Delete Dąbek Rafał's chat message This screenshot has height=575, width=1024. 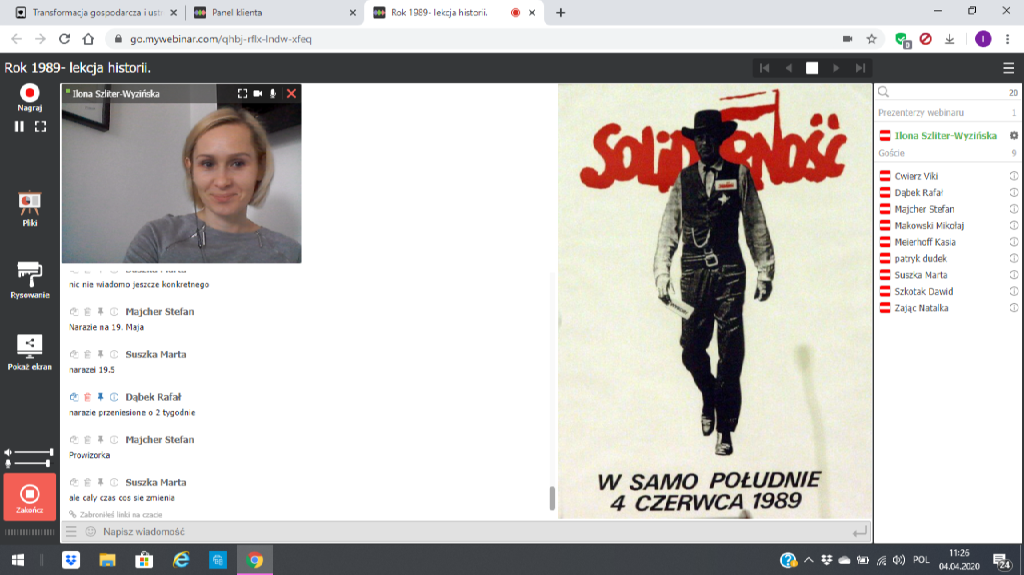[87, 397]
